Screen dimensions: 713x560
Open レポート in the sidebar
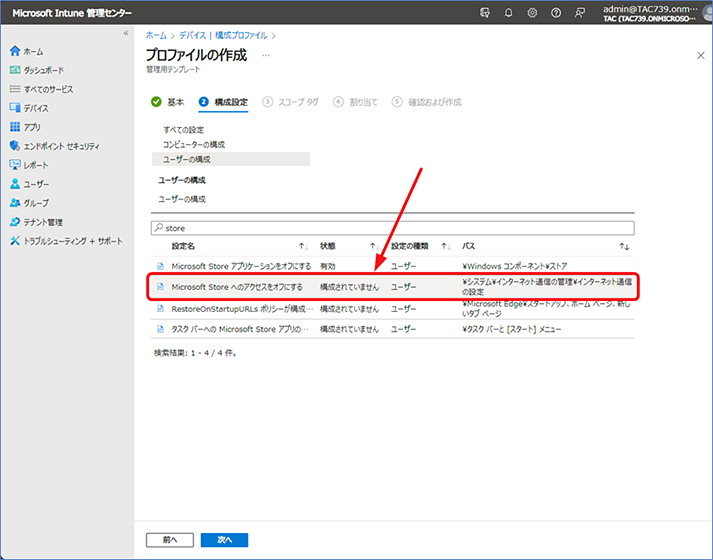point(29,165)
